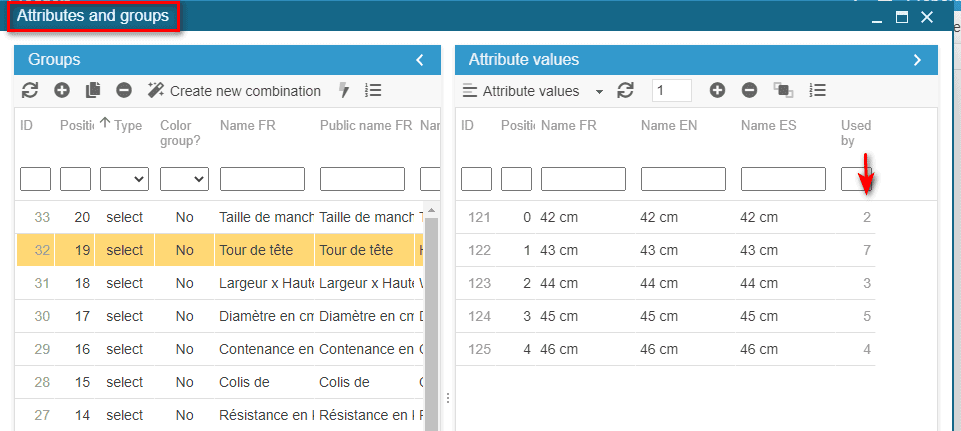Click the Name FR filter field in Groups
This screenshot has height=431, width=961.
point(262,179)
